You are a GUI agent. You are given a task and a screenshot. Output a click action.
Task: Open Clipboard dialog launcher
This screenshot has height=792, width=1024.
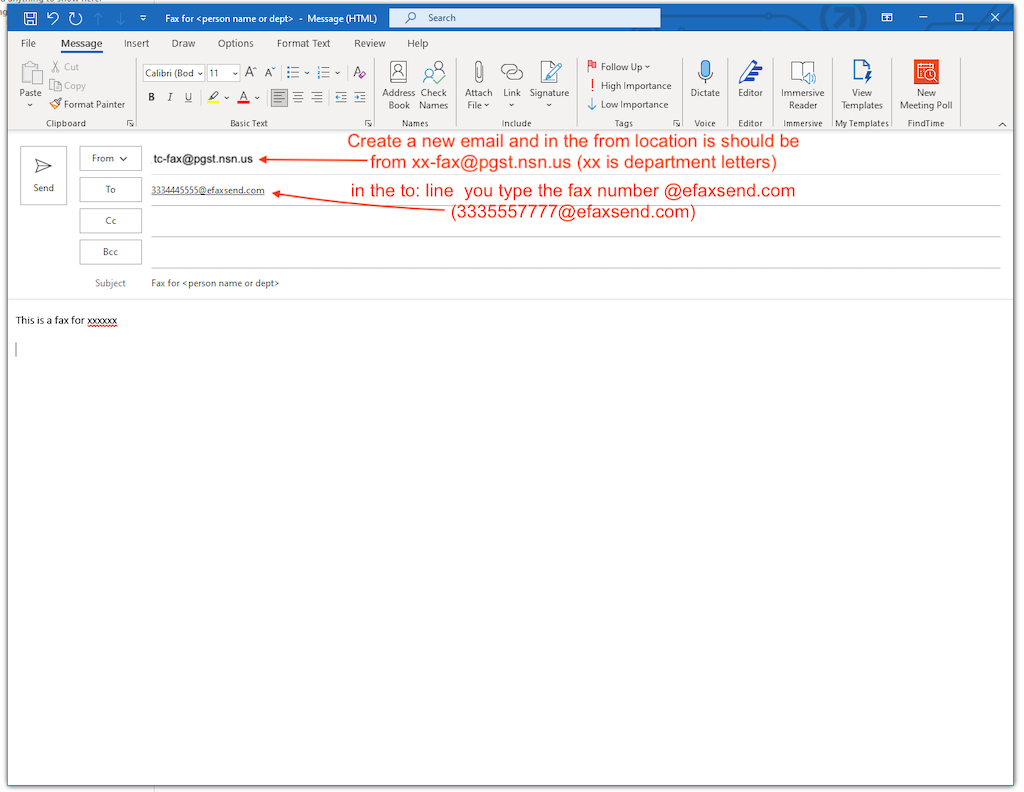[x=130, y=123]
